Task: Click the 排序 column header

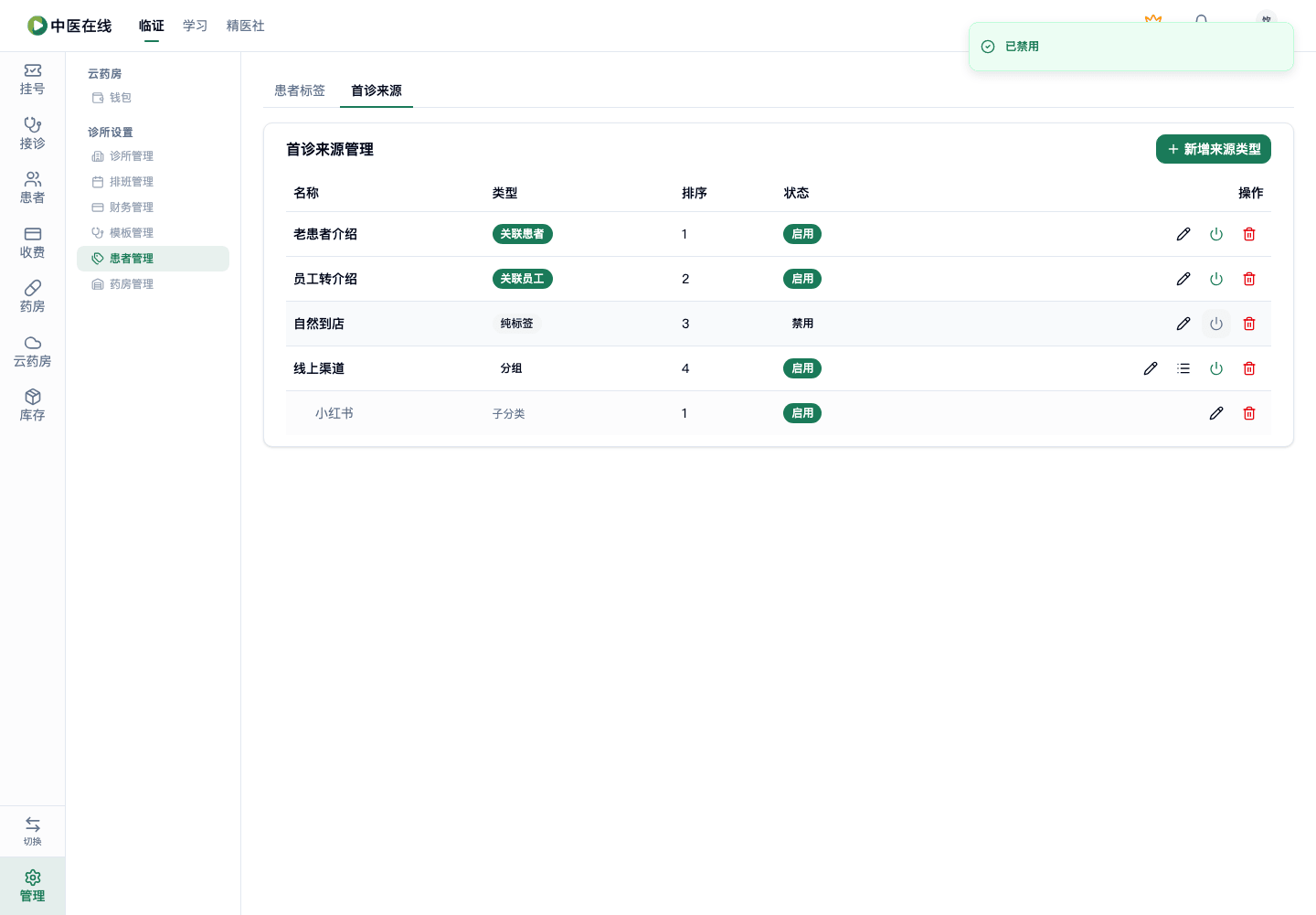Action: tap(695, 193)
